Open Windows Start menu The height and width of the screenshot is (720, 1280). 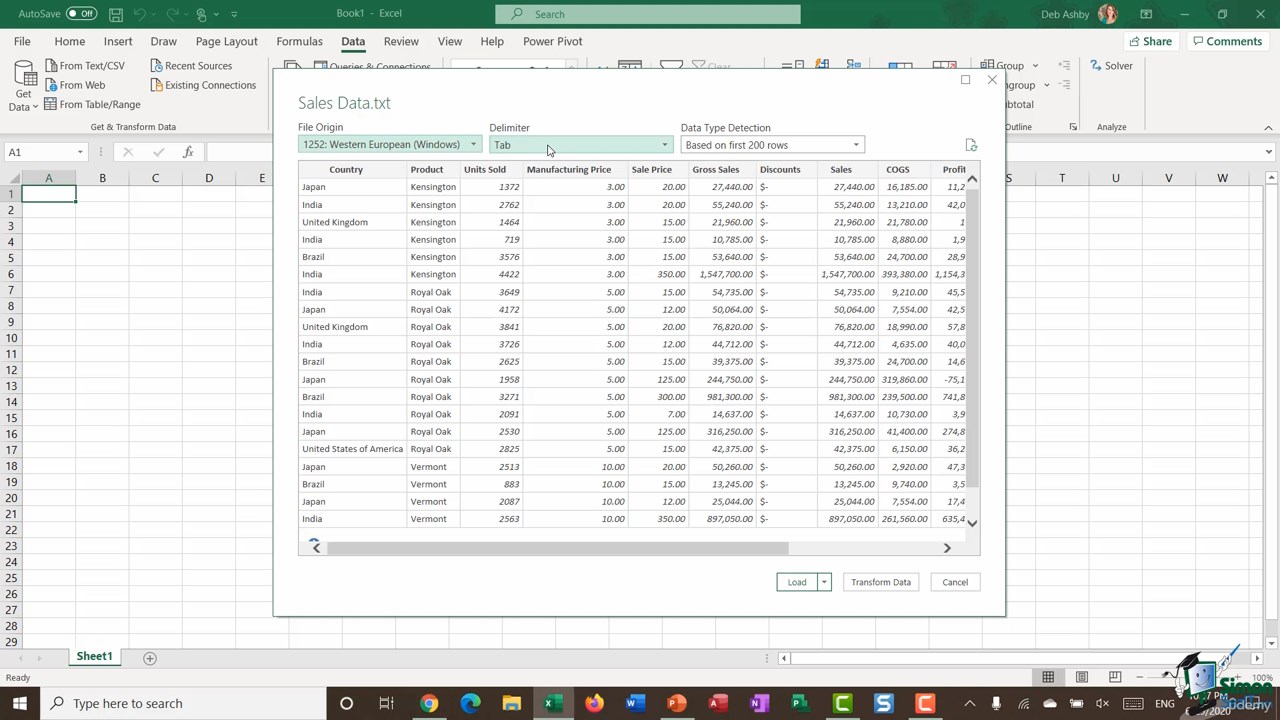[20, 703]
